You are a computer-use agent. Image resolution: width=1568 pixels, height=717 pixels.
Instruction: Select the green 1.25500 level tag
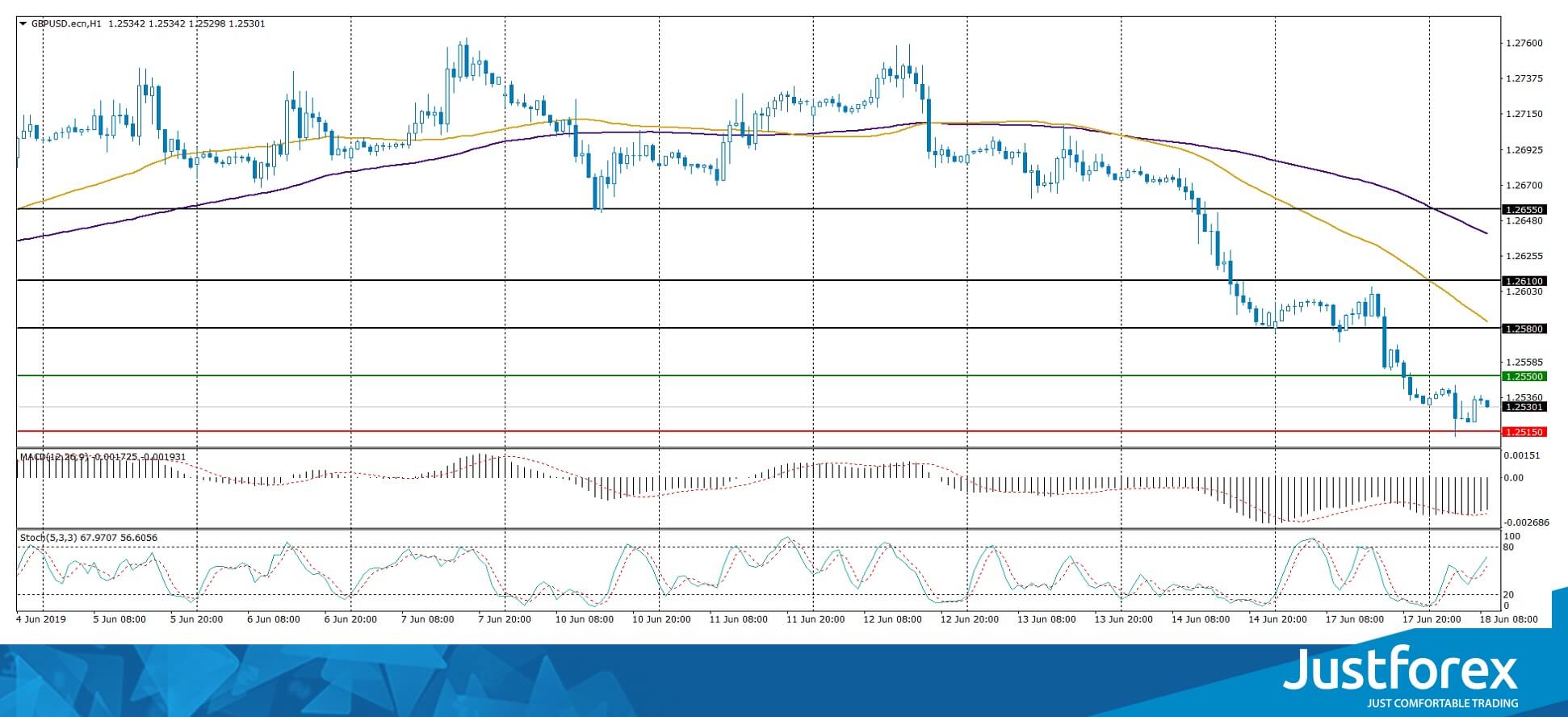tap(1524, 376)
